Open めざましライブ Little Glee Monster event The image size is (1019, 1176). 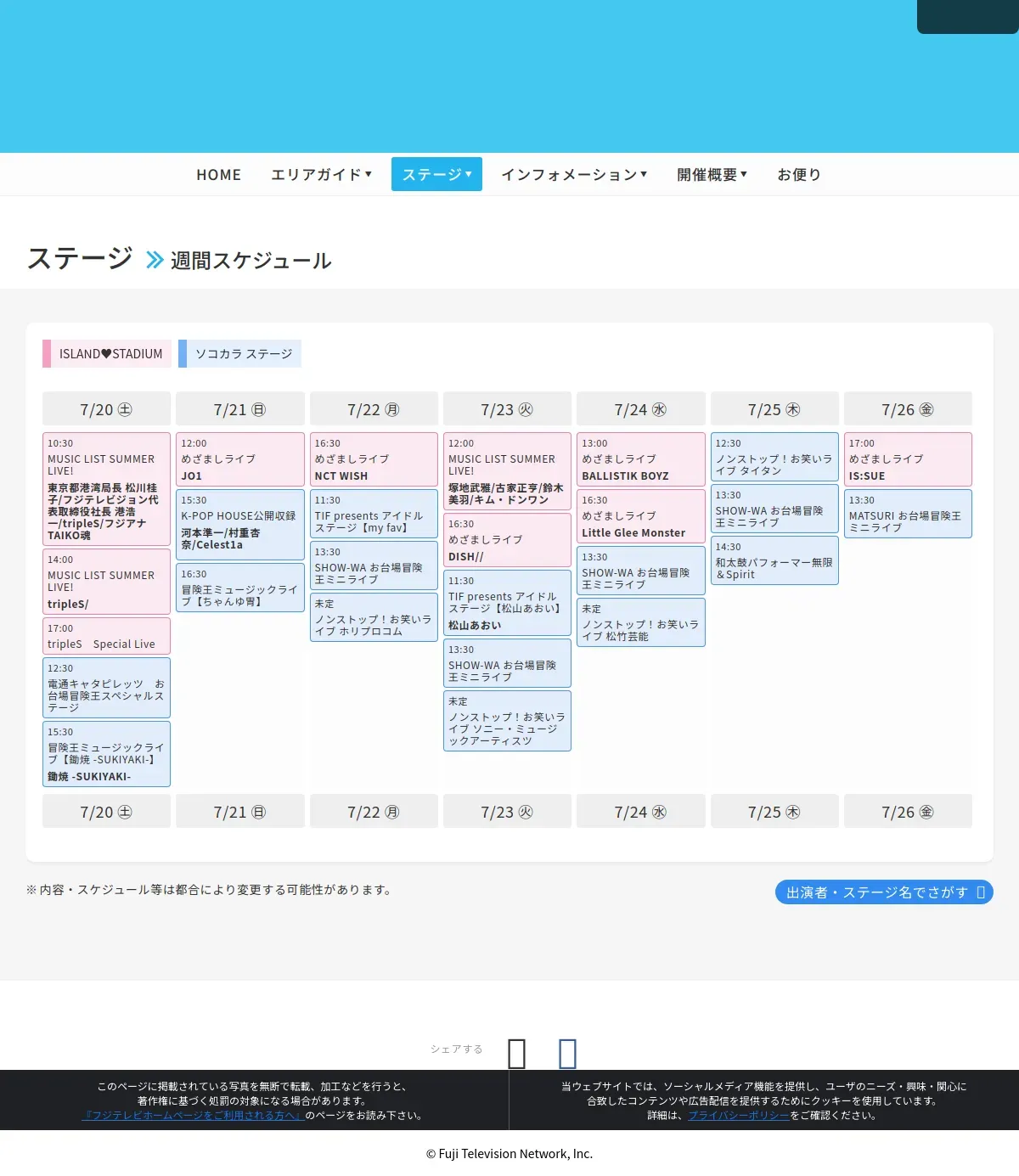click(x=640, y=516)
